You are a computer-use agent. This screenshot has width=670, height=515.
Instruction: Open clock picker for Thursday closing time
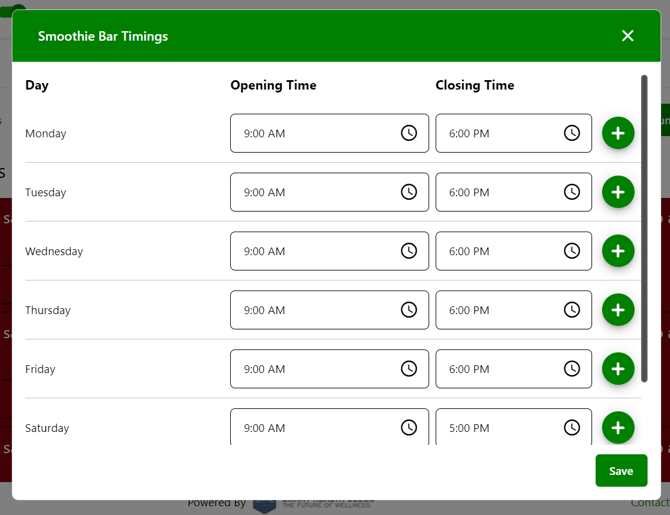point(572,310)
